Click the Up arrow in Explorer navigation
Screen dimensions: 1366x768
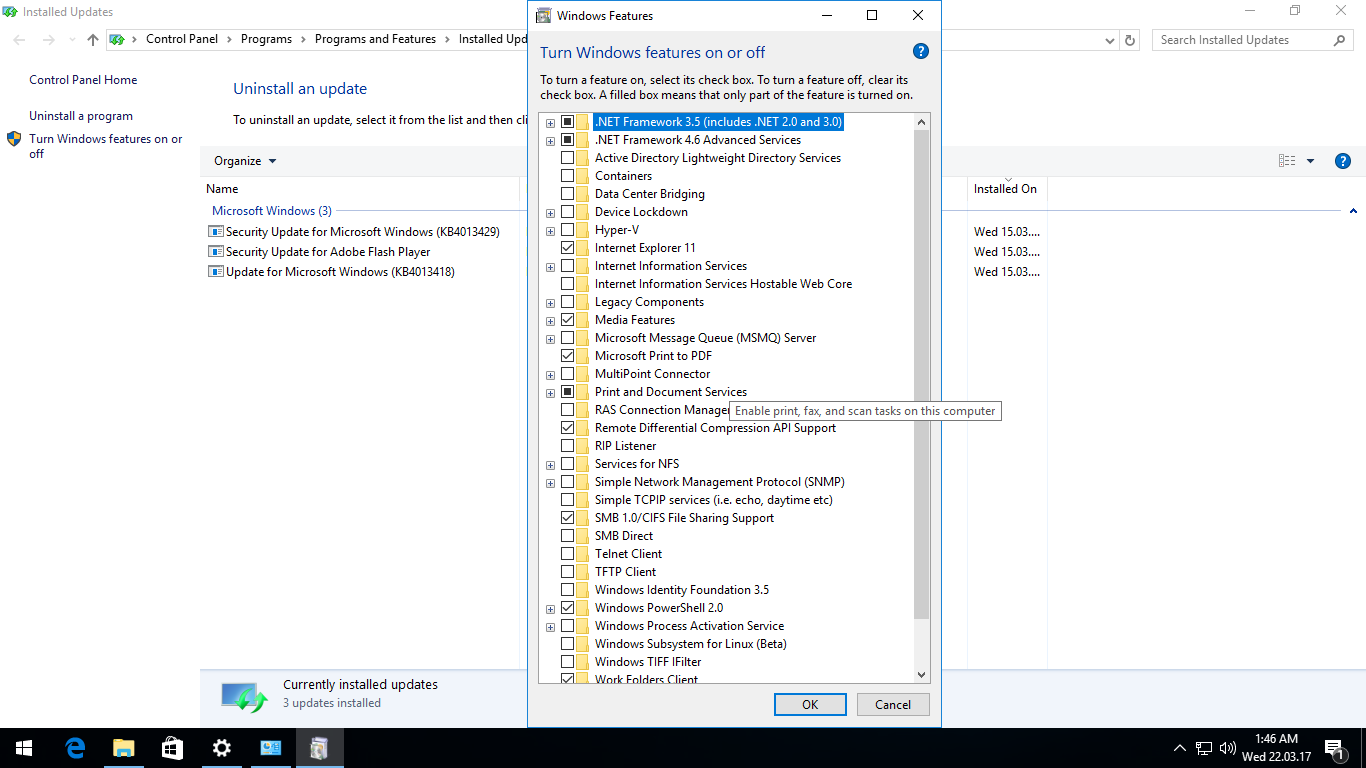[x=93, y=40]
